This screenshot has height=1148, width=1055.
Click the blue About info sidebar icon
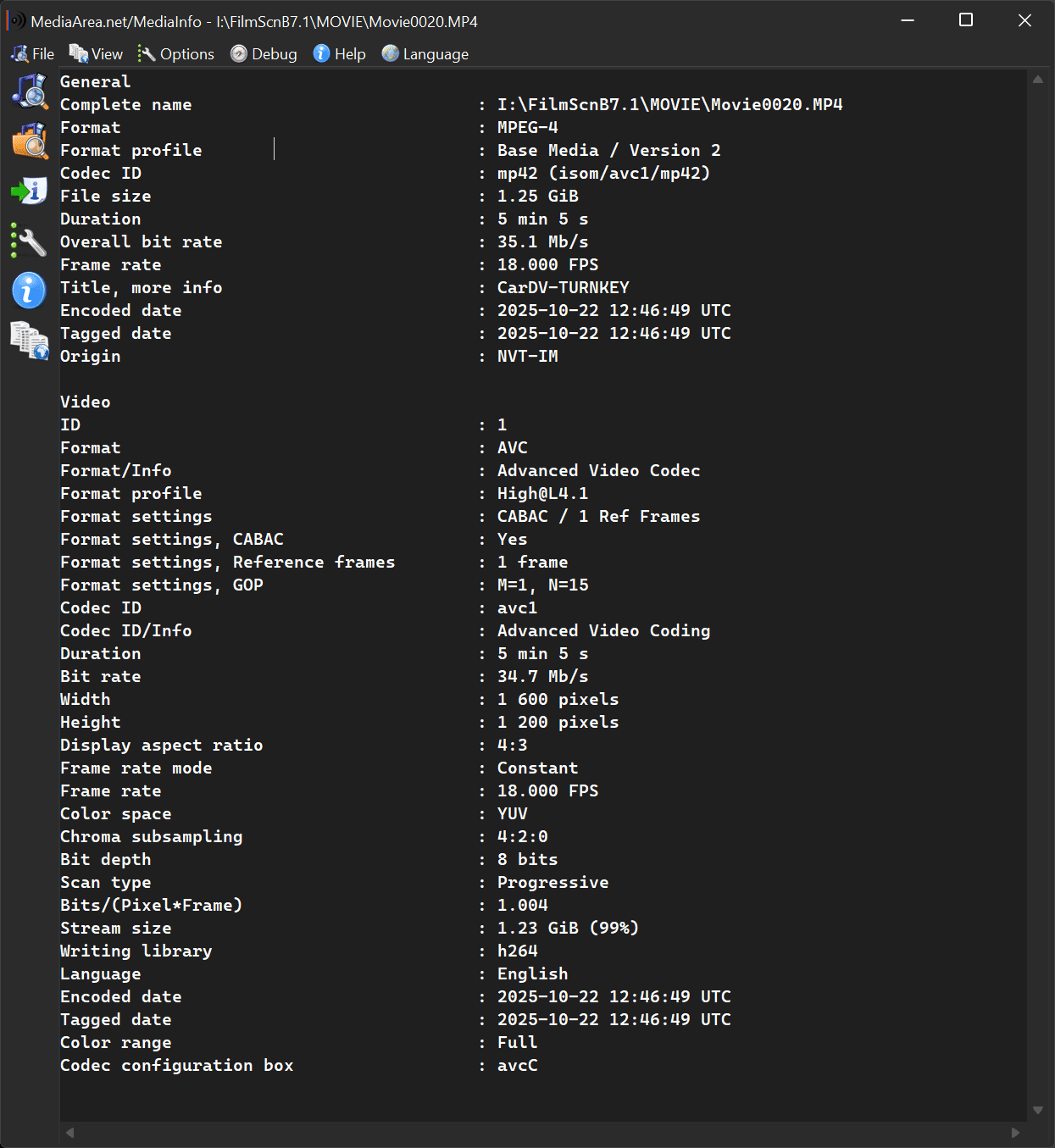coord(30,291)
